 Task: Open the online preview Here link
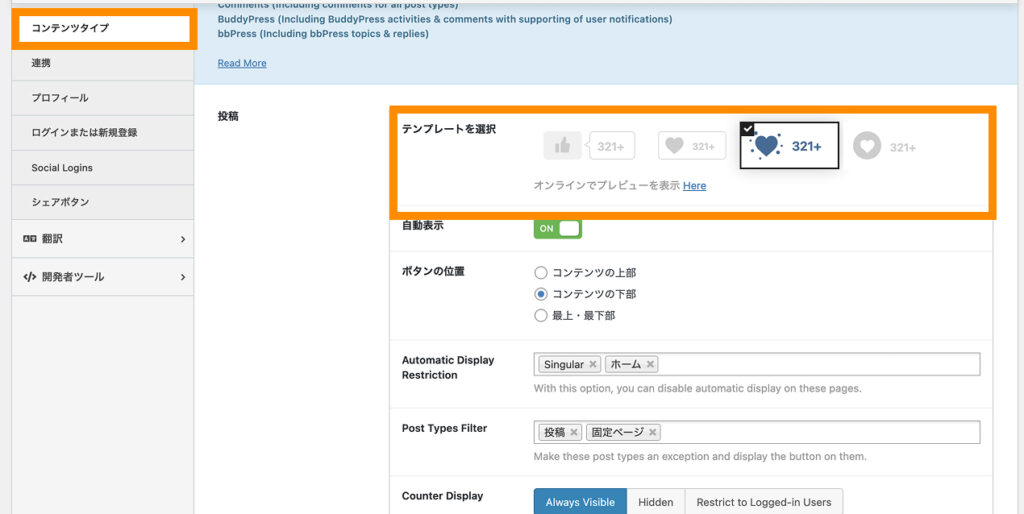pyautogui.click(x=694, y=186)
